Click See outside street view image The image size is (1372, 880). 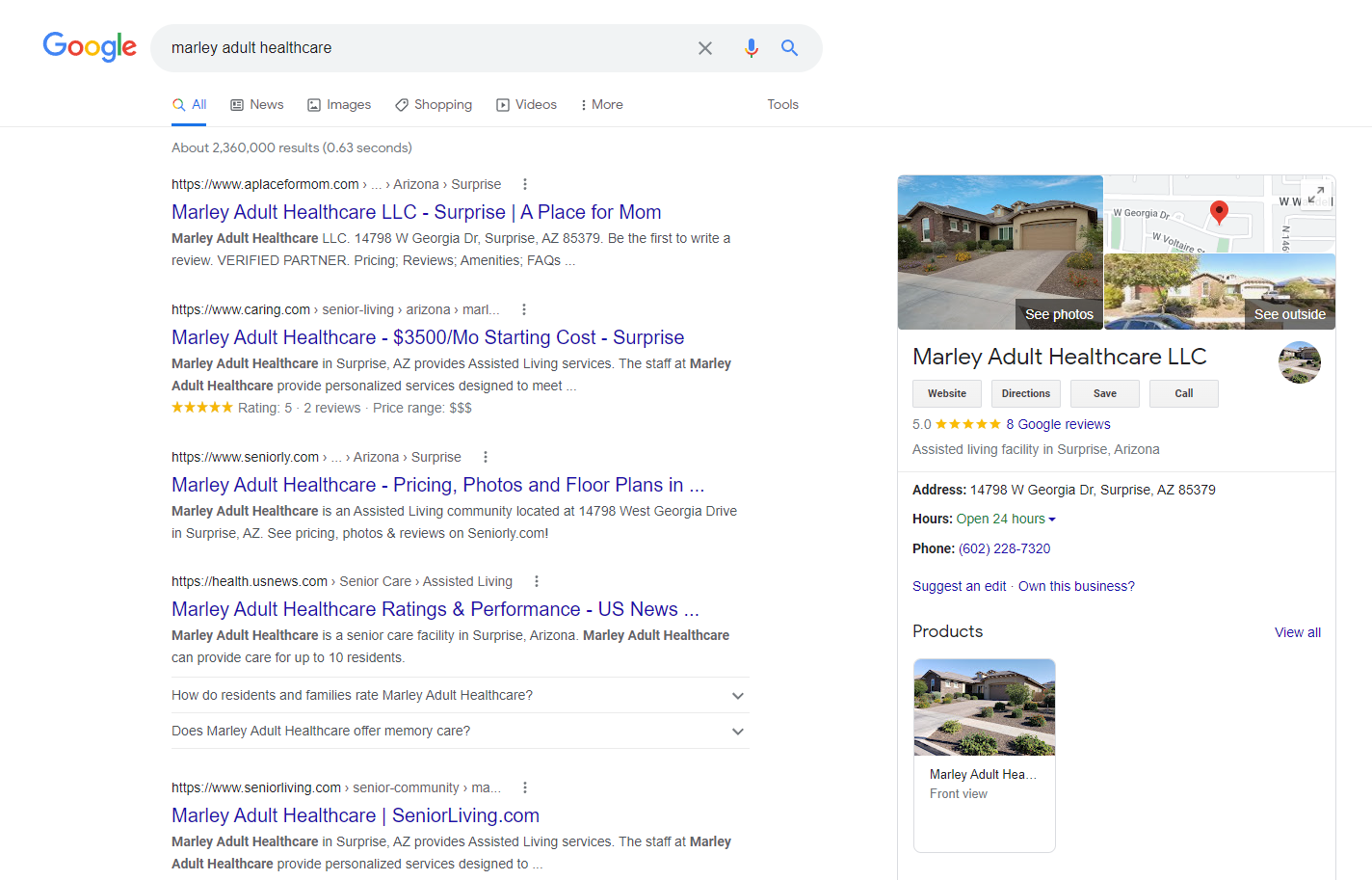[1289, 314]
